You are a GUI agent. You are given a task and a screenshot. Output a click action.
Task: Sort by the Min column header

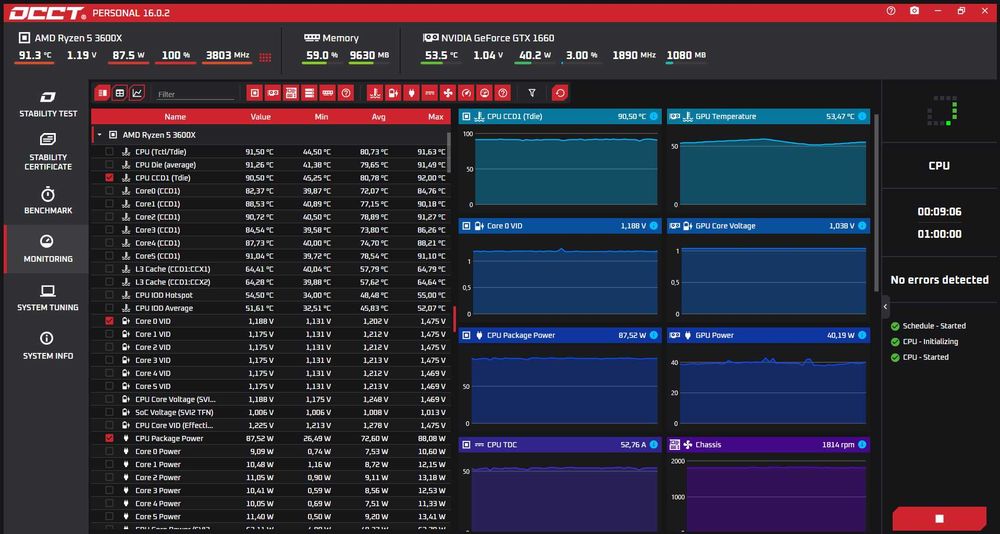tap(321, 117)
